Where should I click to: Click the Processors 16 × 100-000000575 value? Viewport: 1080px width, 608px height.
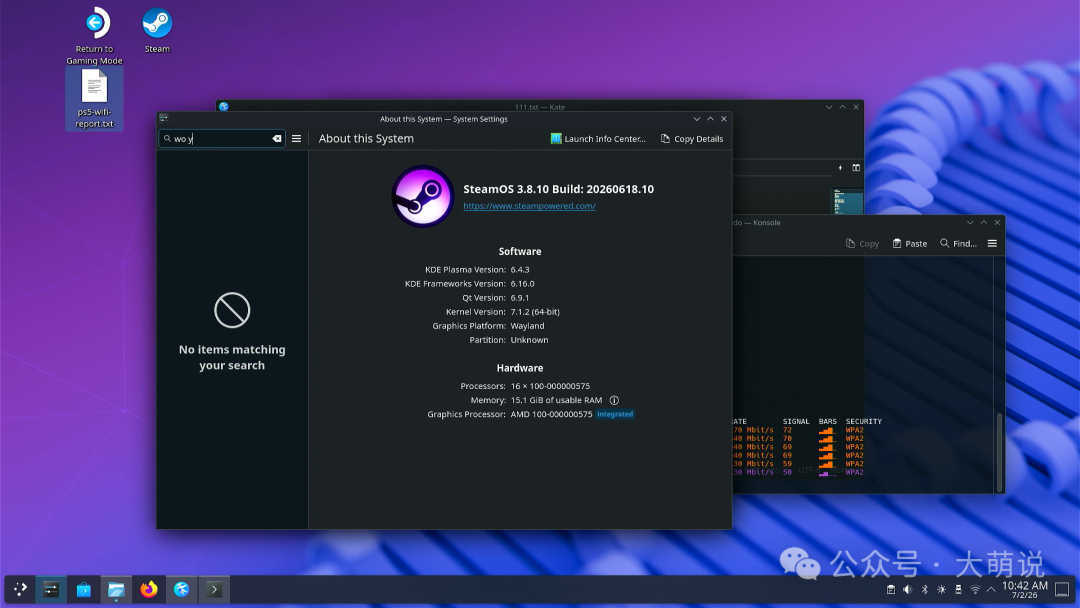(x=550, y=386)
